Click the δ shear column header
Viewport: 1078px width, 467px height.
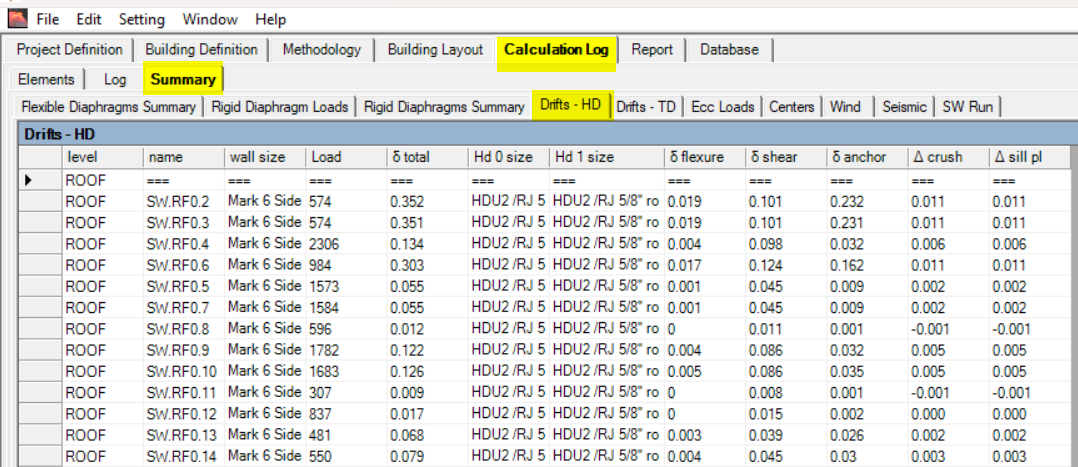click(786, 157)
